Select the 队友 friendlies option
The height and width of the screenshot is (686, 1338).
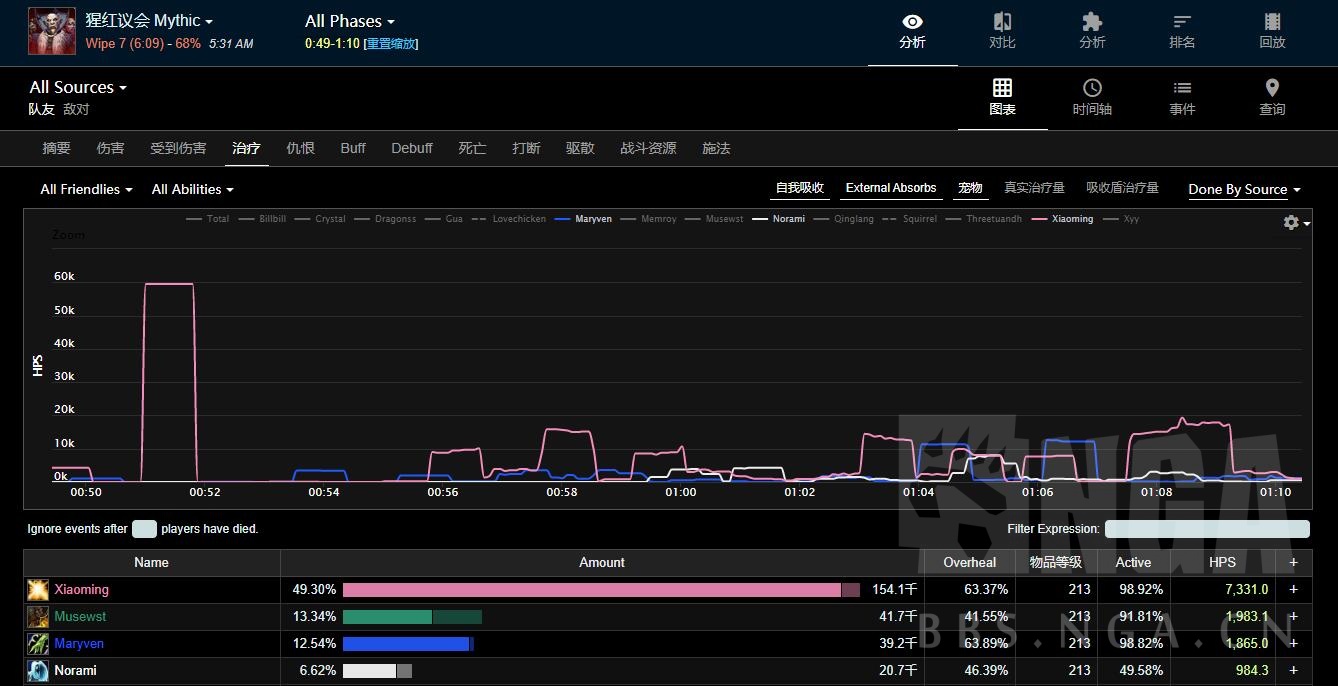point(41,109)
